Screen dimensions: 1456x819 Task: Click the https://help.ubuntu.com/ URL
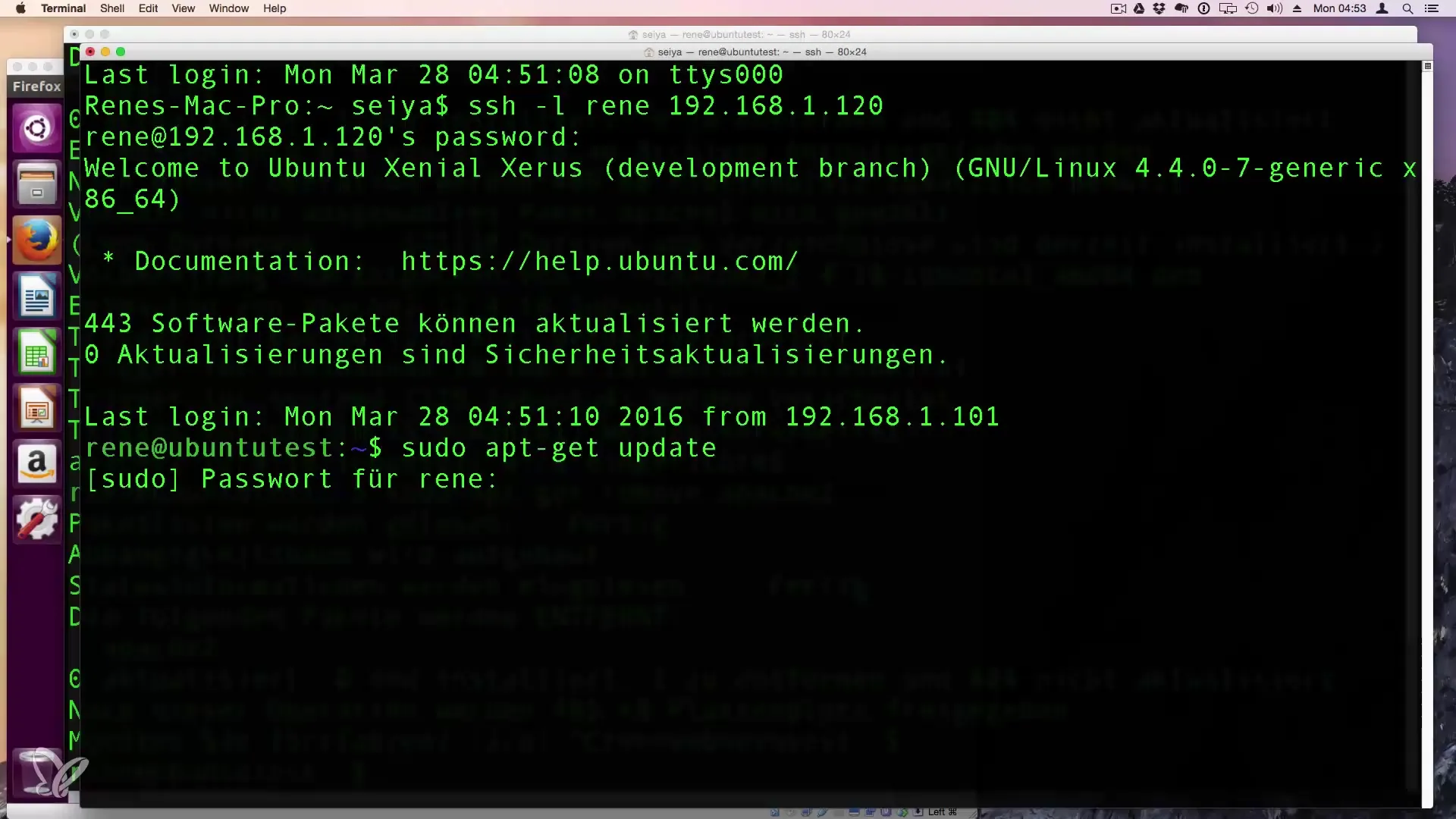coord(600,261)
